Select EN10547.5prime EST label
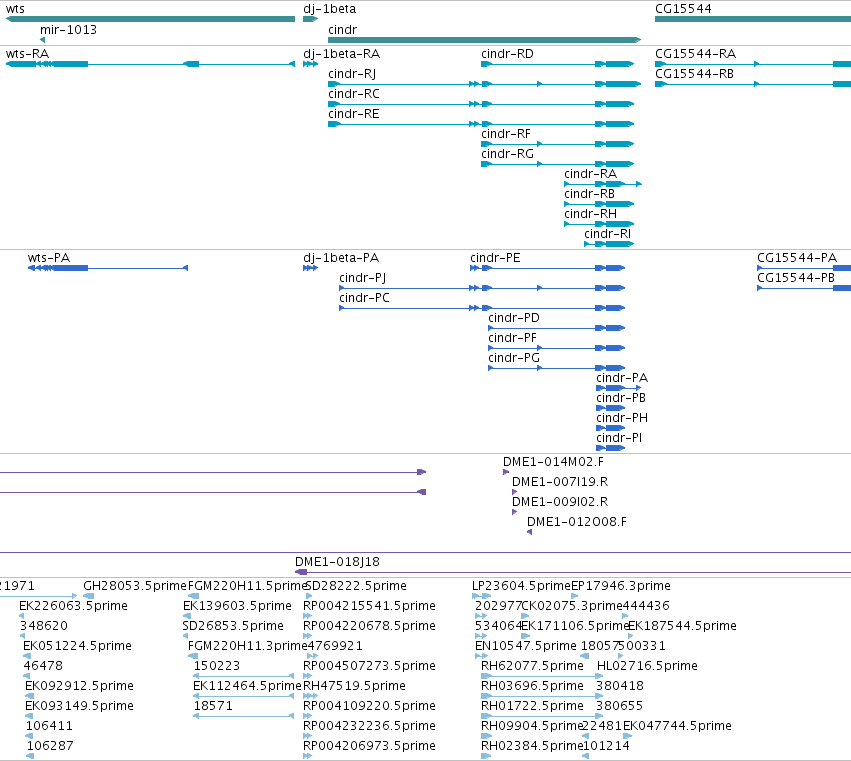851x761 pixels. [x=525, y=646]
